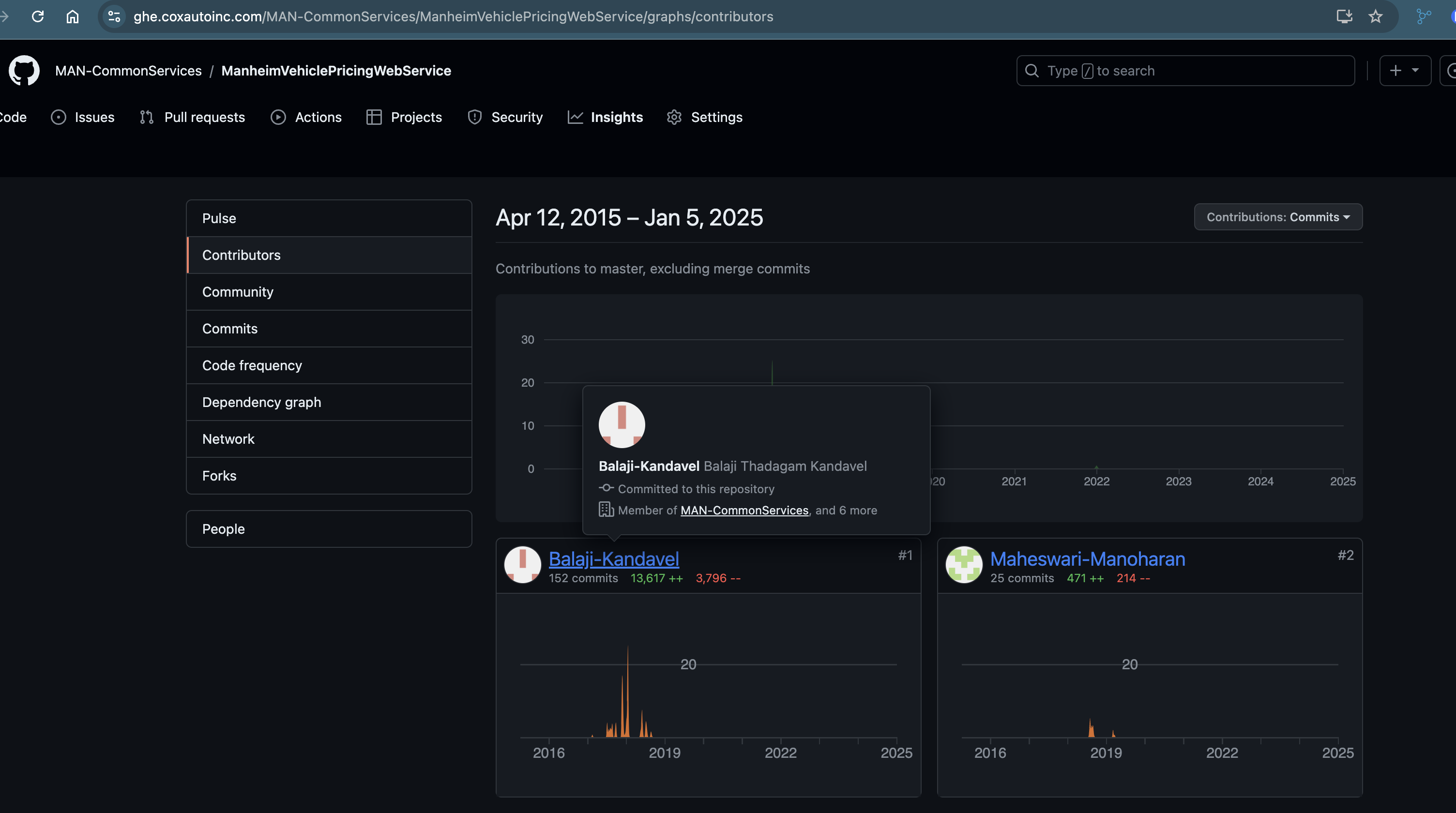
Task: Open the Insights tab
Action: point(606,117)
